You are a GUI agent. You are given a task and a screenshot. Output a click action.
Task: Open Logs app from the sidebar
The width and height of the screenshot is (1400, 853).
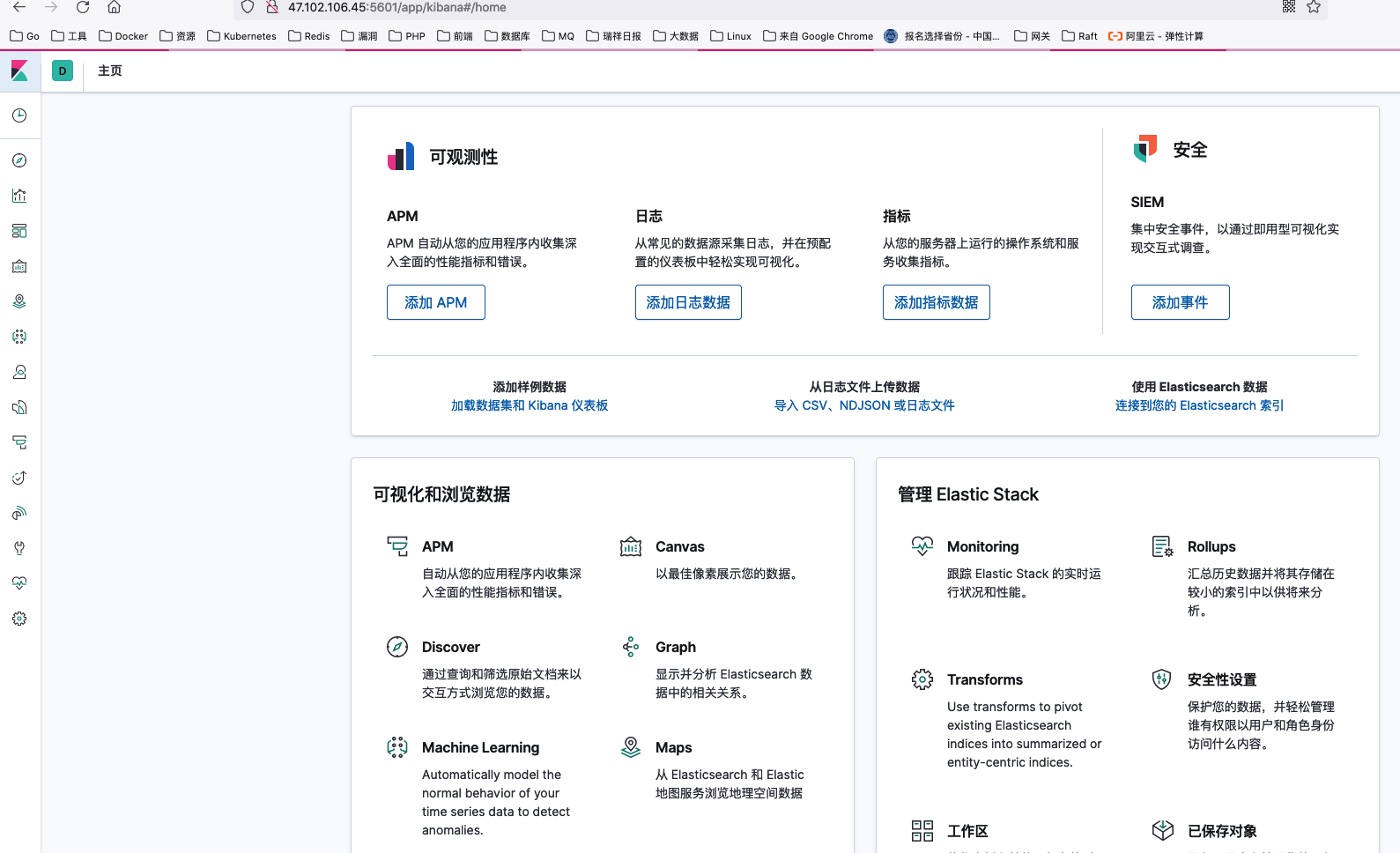[19, 407]
